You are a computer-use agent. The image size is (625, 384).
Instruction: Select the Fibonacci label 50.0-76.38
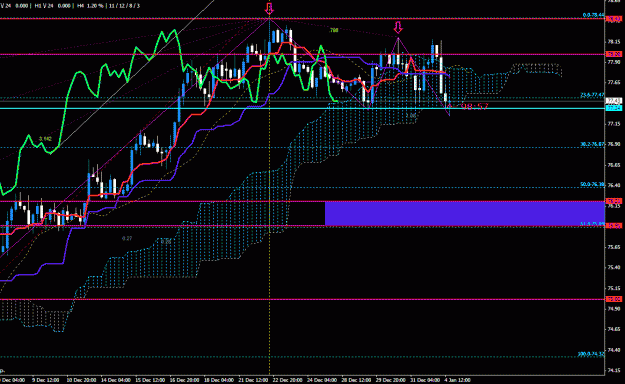(x=592, y=185)
